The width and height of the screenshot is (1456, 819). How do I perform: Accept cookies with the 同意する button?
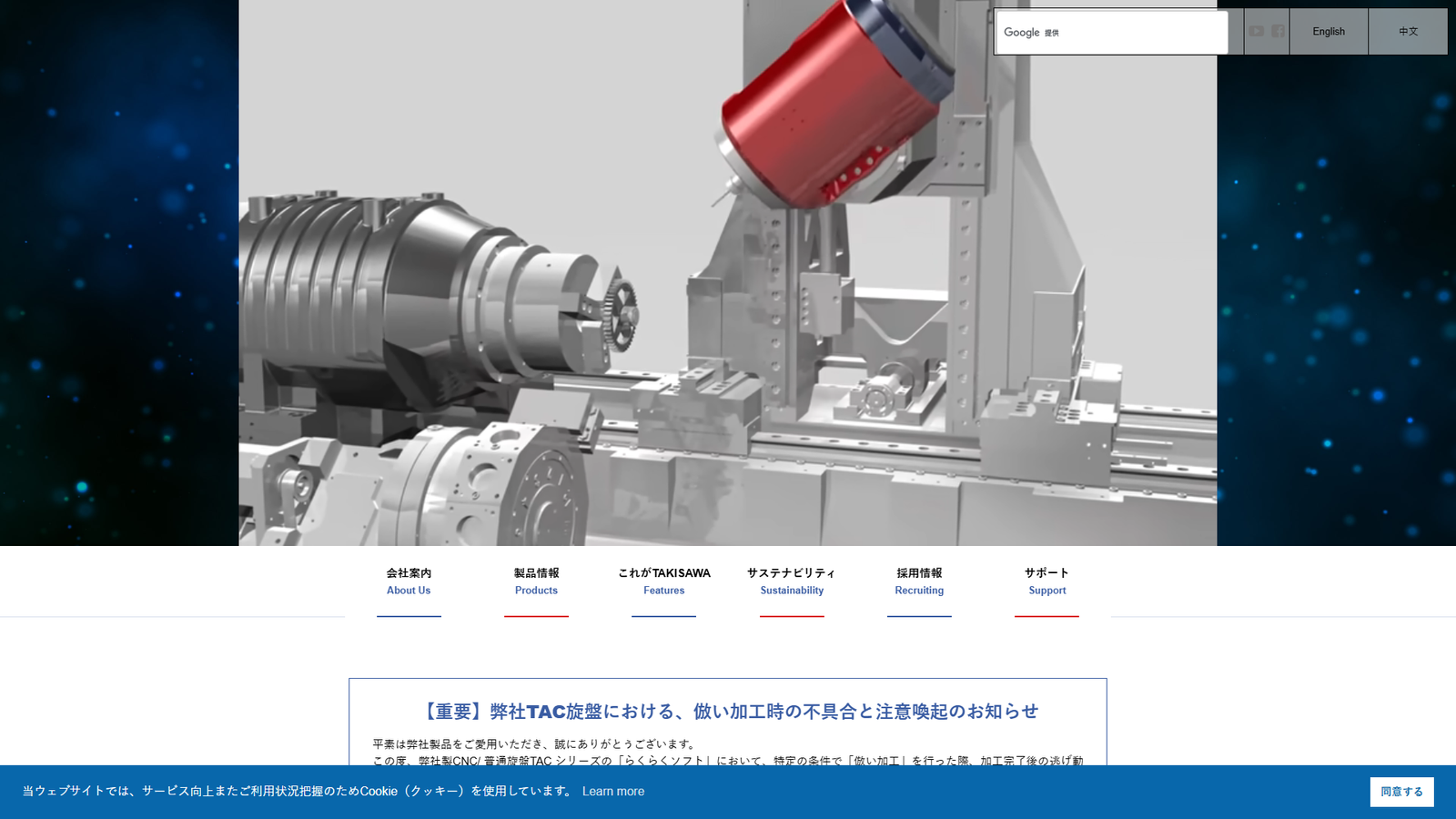[x=1401, y=791]
